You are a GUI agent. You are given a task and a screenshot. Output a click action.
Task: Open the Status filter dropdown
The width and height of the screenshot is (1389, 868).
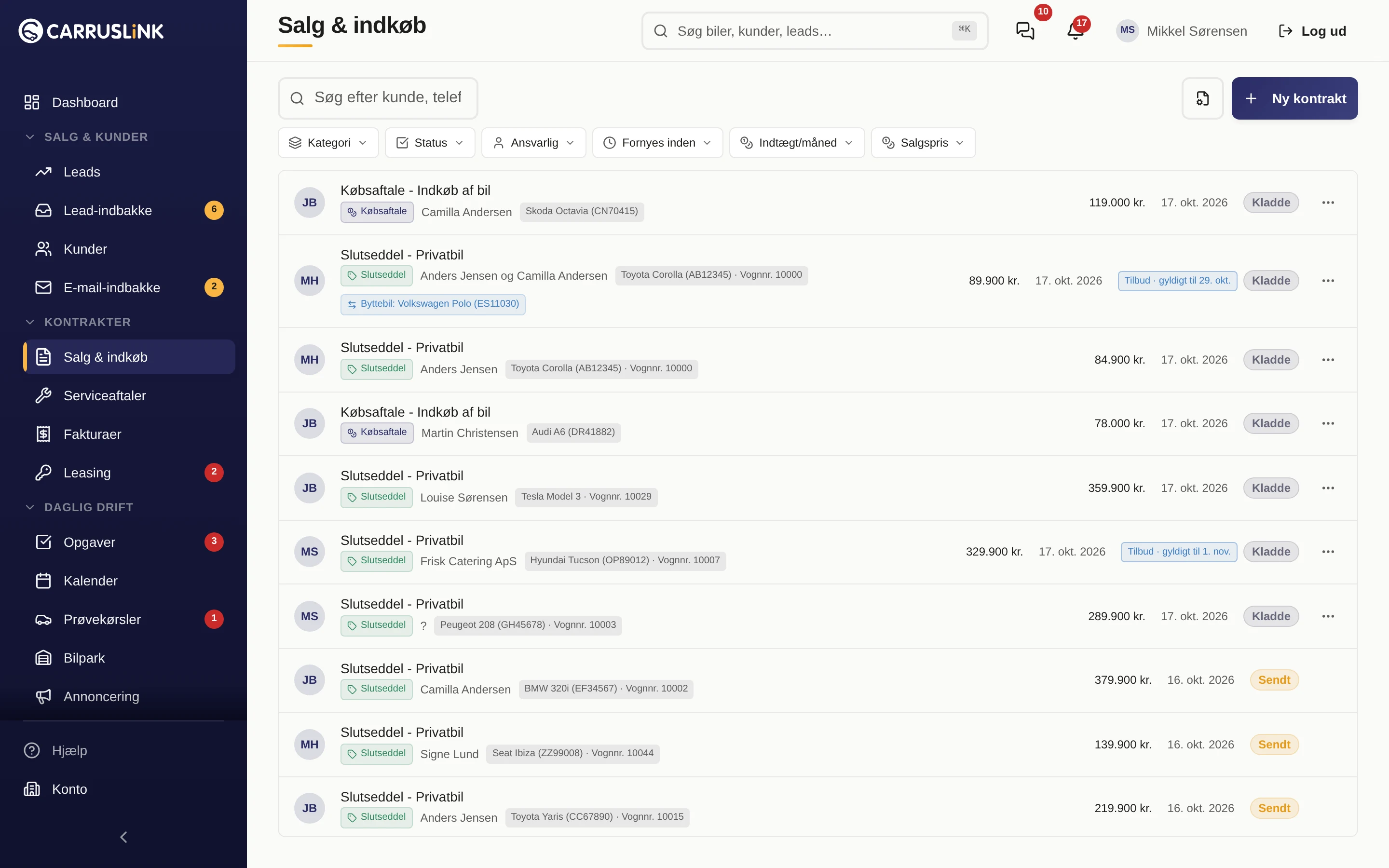click(x=430, y=143)
